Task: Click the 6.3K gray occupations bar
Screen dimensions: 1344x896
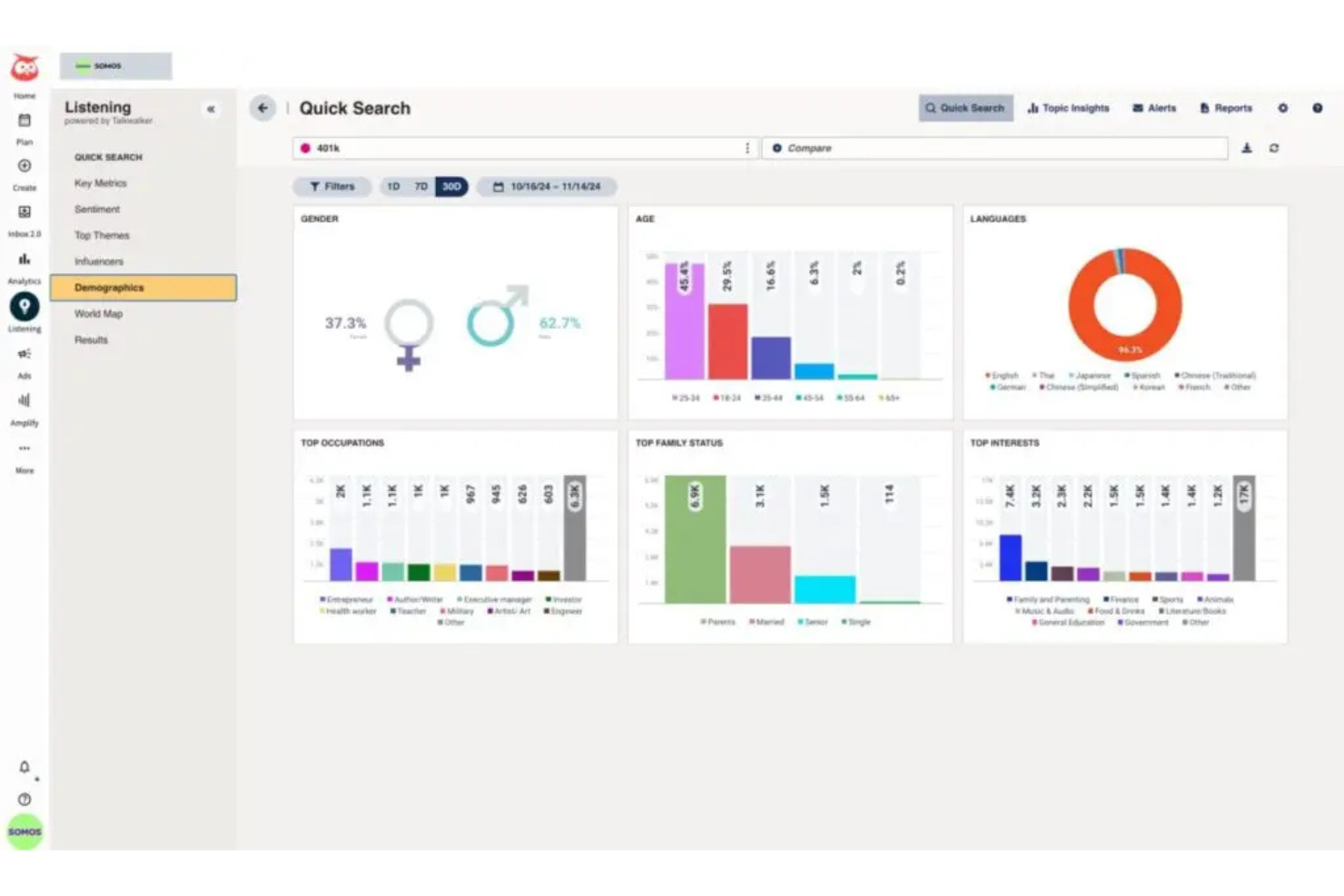Action: pos(574,528)
